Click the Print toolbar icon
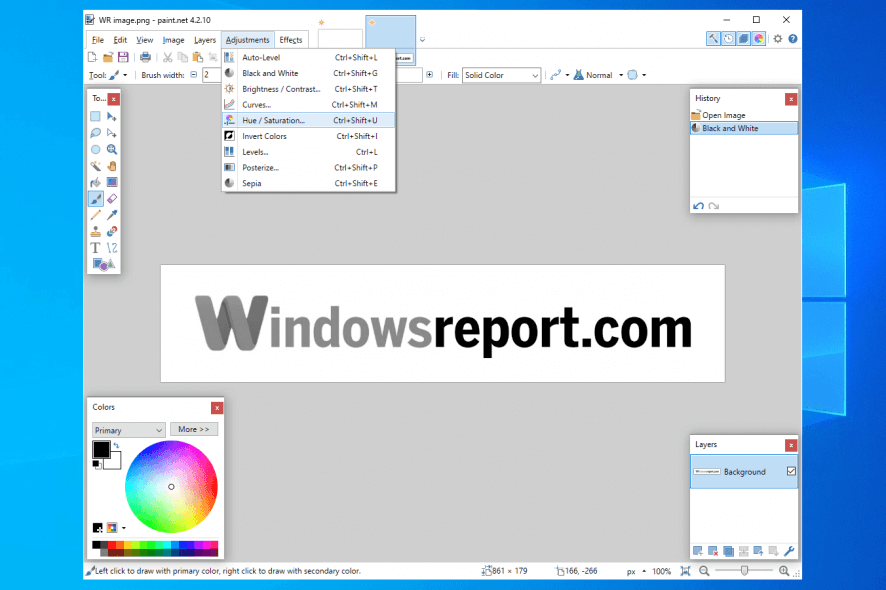The height and width of the screenshot is (590, 886). point(145,57)
